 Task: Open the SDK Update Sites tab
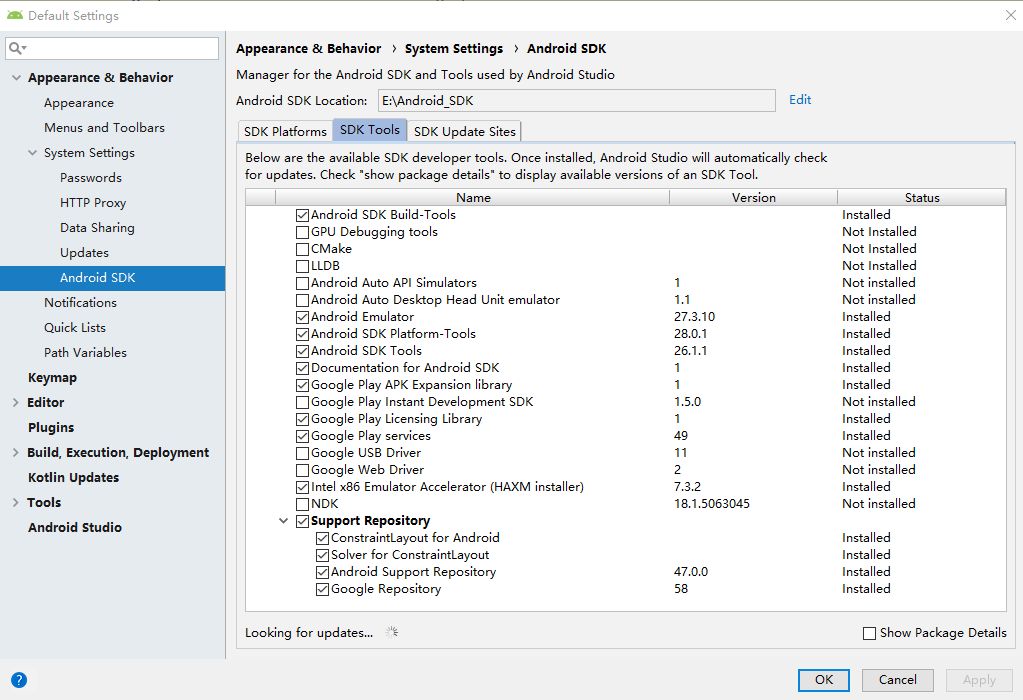(x=465, y=131)
